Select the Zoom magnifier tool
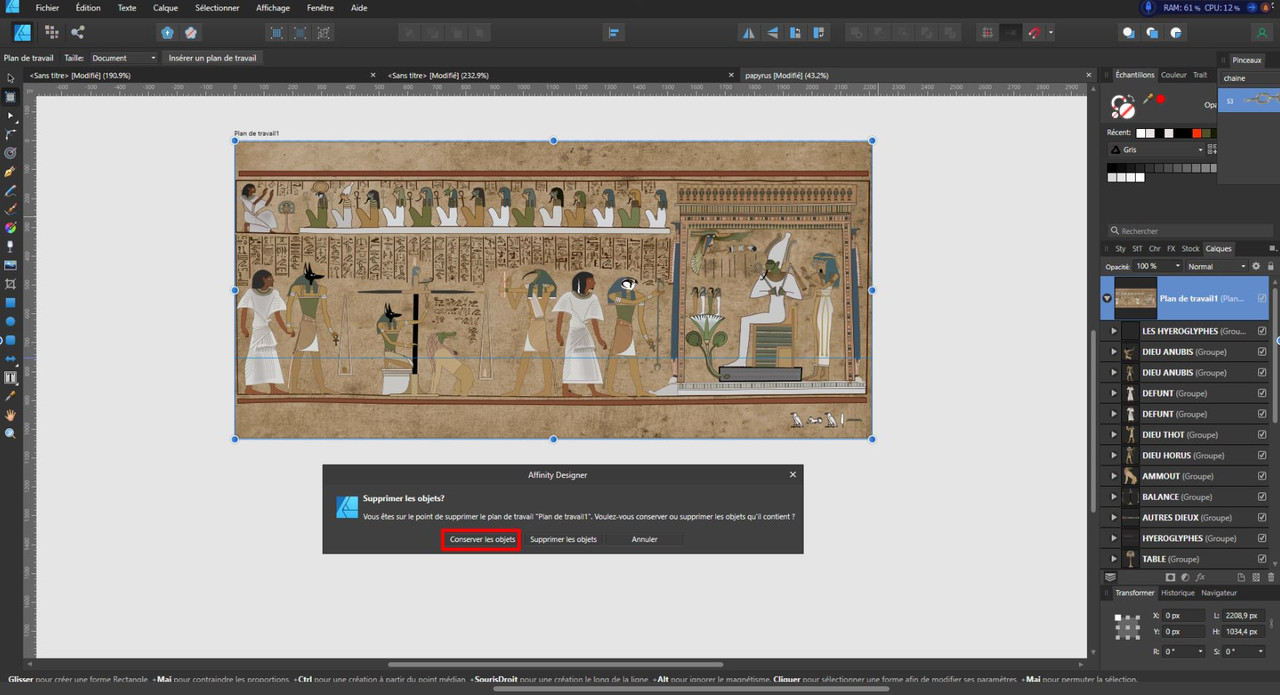 pyautogui.click(x=11, y=433)
